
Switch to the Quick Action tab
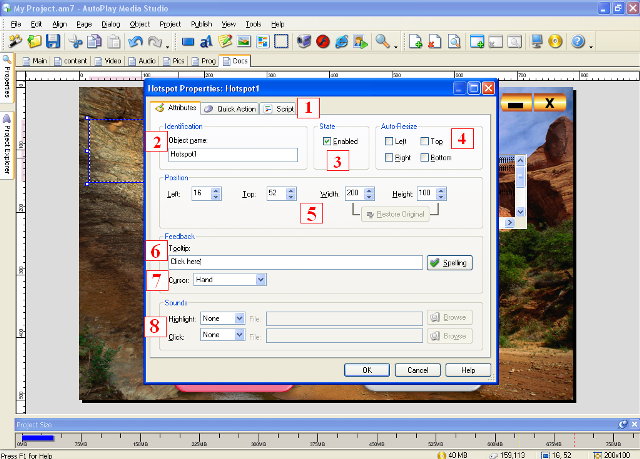click(x=230, y=107)
